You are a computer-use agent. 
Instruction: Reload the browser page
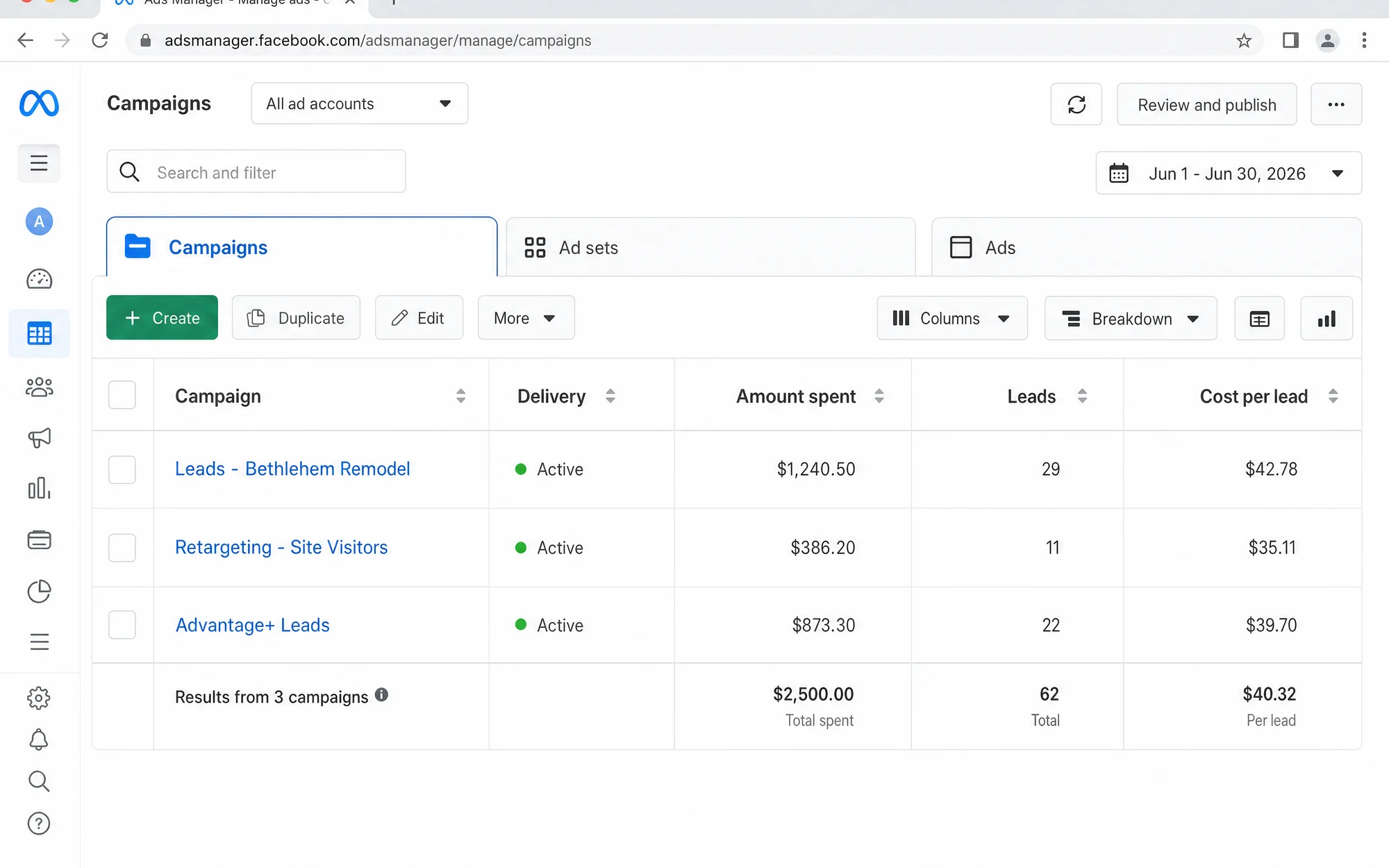tap(100, 40)
